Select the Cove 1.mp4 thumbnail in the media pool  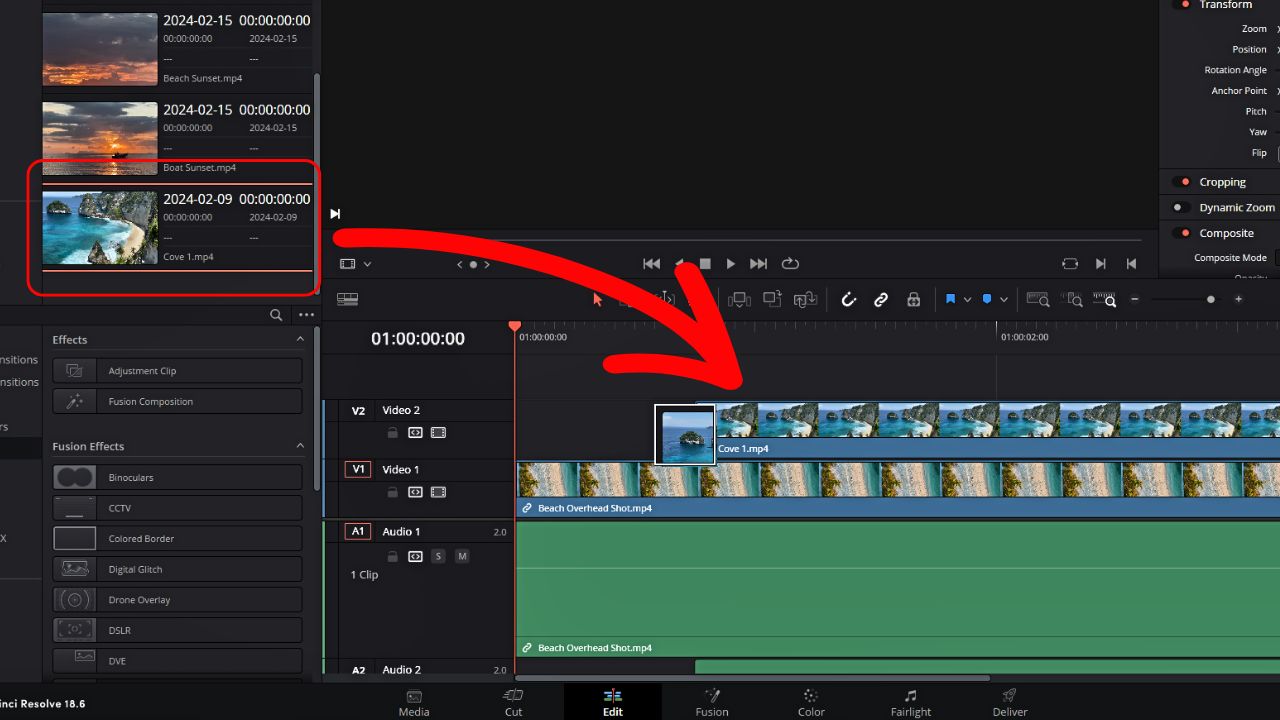pyautogui.click(x=99, y=228)
